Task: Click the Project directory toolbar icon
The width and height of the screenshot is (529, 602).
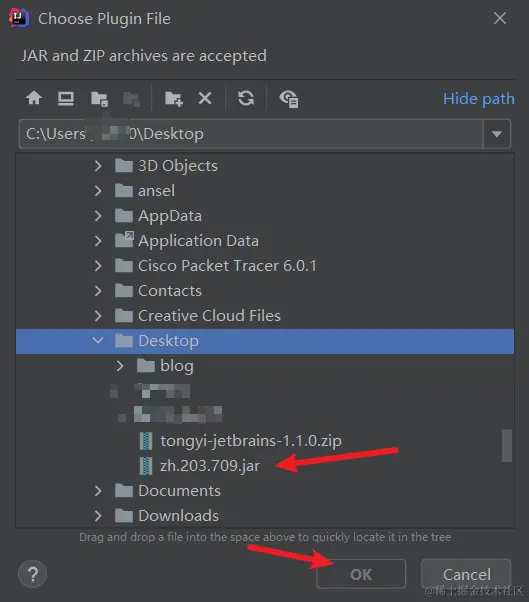Action: (x=99, y=99)
